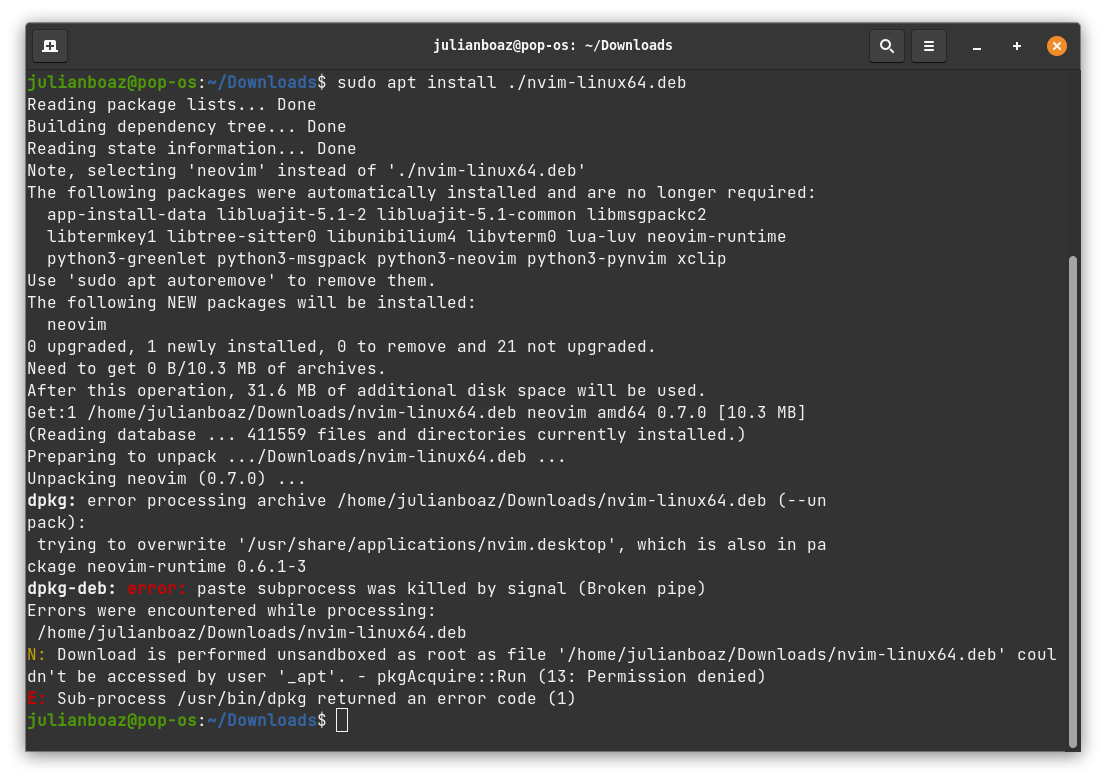Click the package name 'python3-greenlet'
Screen dimensions: 1106x780
click(x=127, y=258)
